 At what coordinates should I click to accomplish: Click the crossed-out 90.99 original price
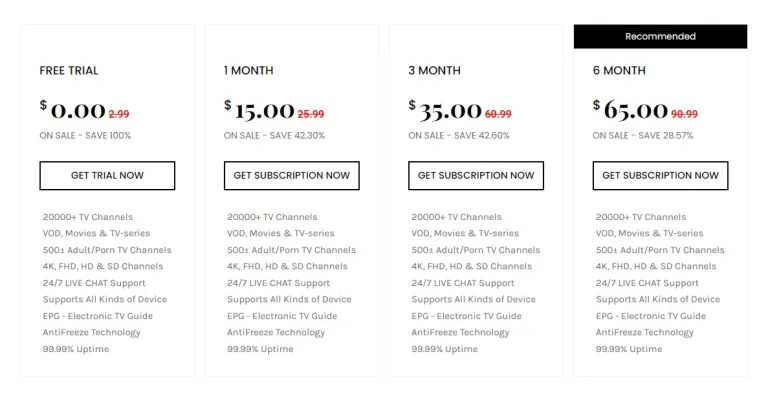[x=684, y=114]
